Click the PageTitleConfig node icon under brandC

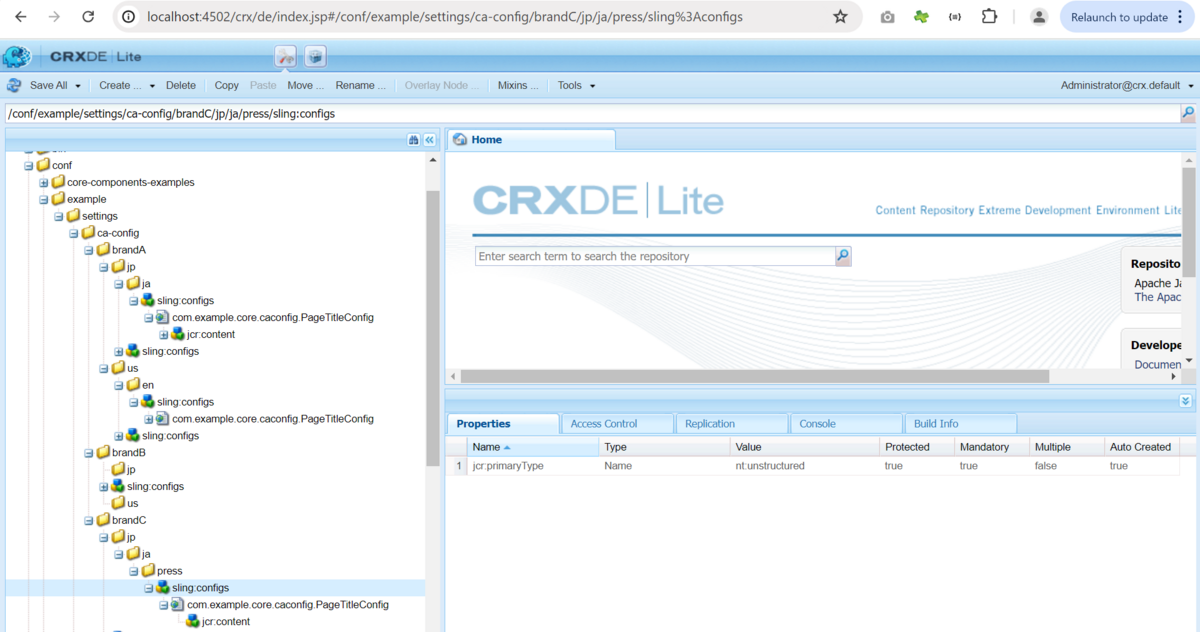(178, 605)
